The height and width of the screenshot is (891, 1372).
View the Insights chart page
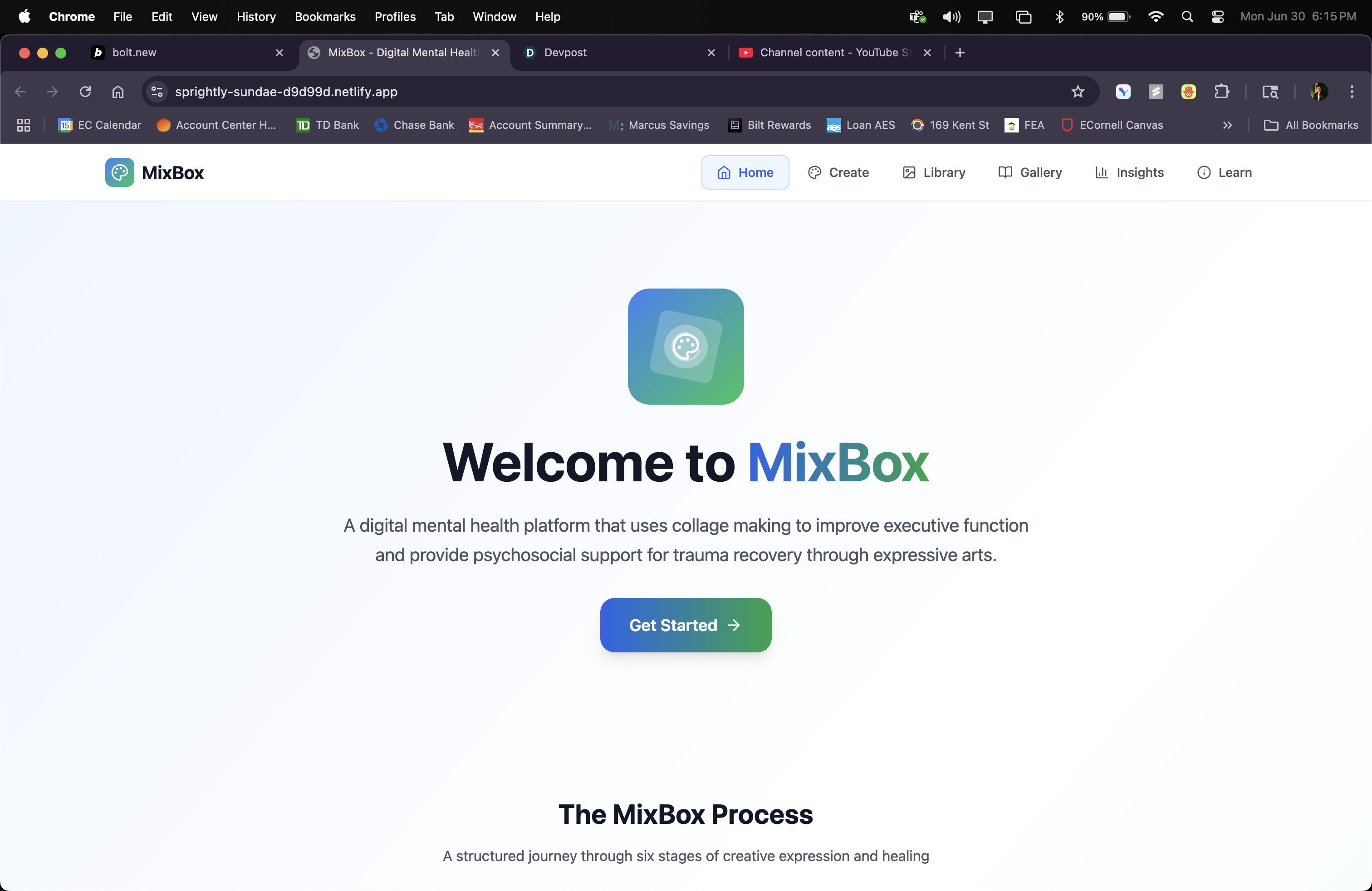(x=1129, y=172)
